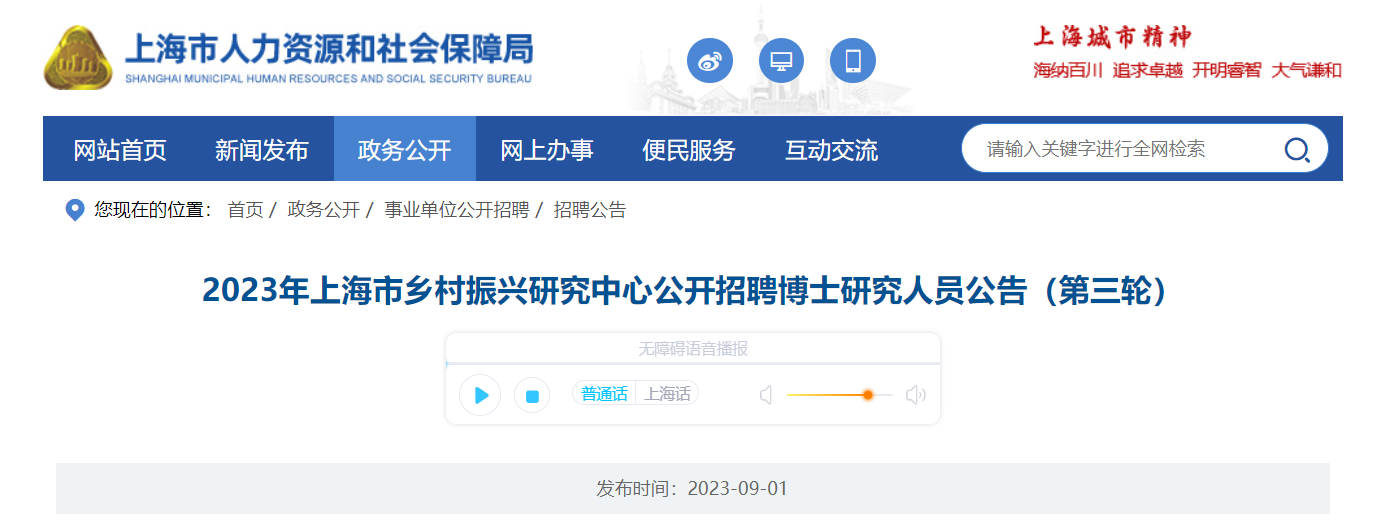Switch voice to 上海话
Image resolution: width=1397 pixels, height=529 pixels.
coord(667,394)
